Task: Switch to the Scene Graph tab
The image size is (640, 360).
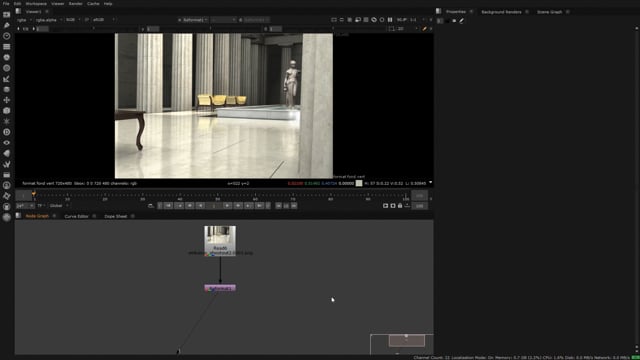Action: click(x=549, y=12)
